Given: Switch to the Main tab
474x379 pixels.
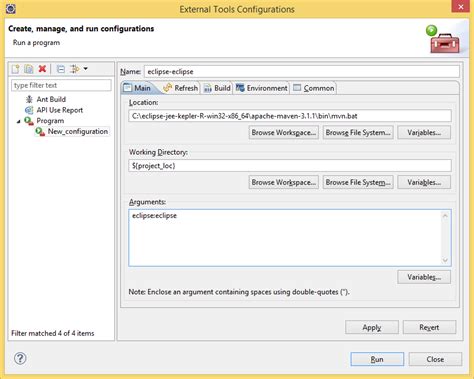Looking at the screenshot, I should 137,88.
